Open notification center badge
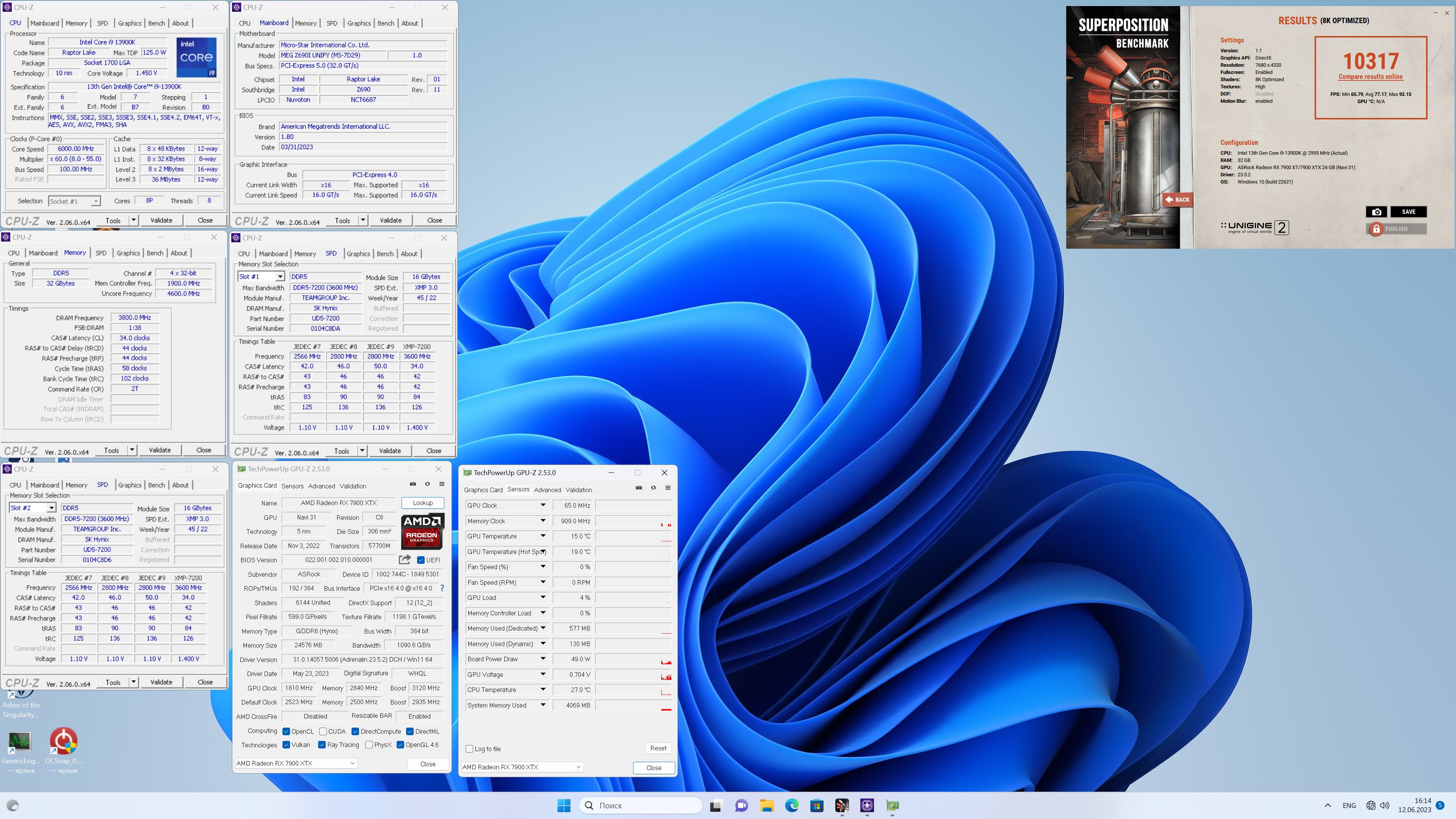Image resolution: width=1456 pixels, height=819 pixels. (1440, 805)
